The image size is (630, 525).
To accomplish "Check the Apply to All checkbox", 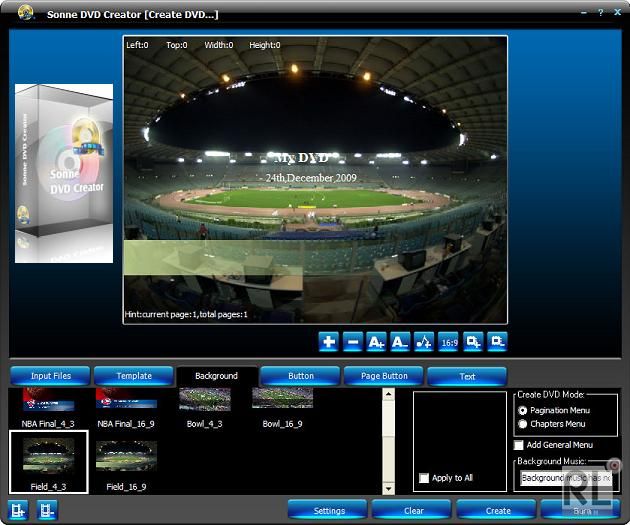I will click(x=425, y=478).
